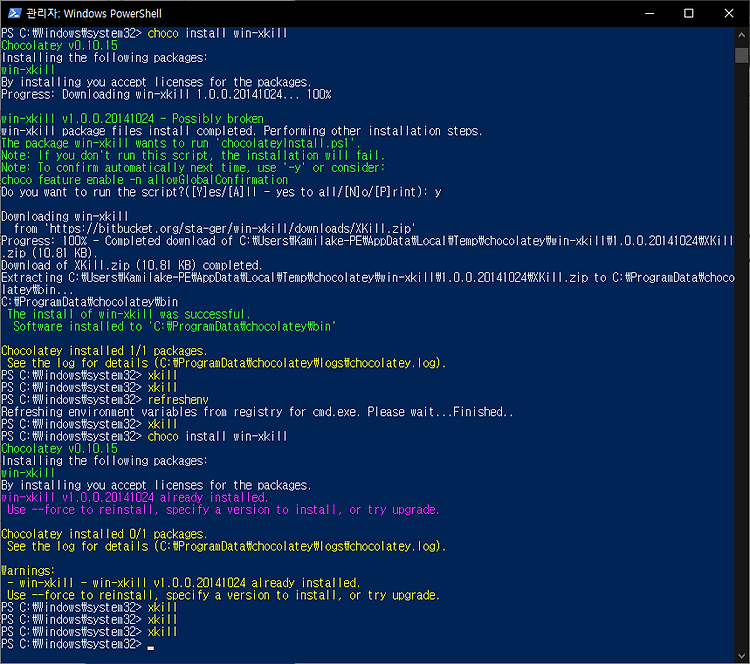Image resolution: width=750 pixels, height=664 pixels.
Task: Click 'Chocolatey installed 0/1 packages.' line
Action: 104,534
